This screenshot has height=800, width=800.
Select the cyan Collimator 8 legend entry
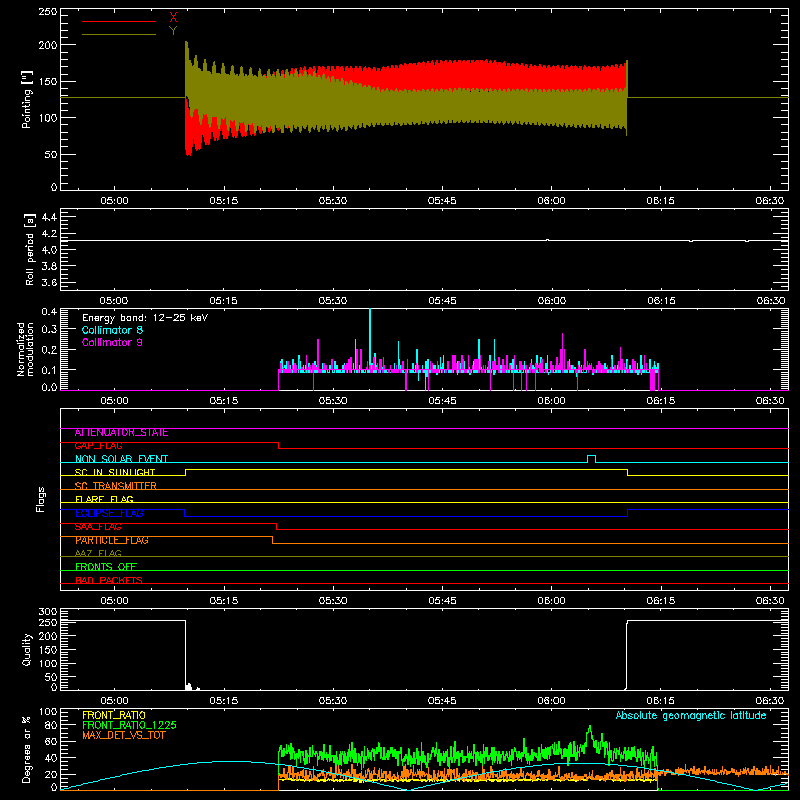point(112,330)
